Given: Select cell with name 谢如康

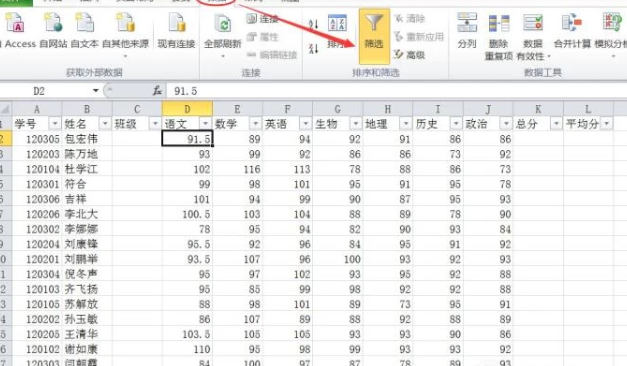Looking at the screenshot, I should (x=87, y=349).
